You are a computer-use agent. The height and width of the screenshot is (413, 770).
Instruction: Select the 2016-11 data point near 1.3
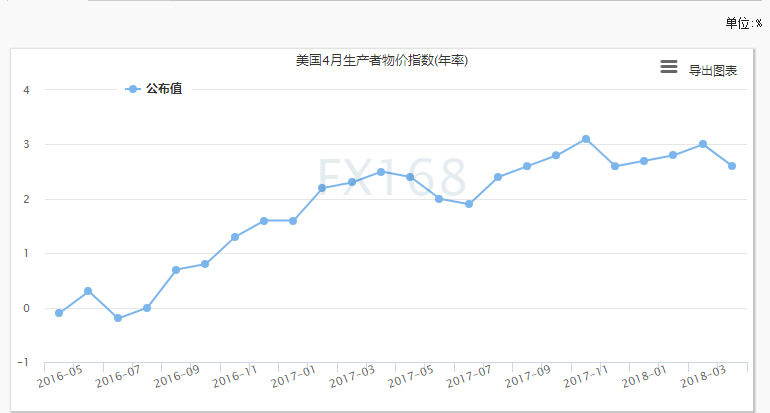pyautogui.click(x=235, y=237)
